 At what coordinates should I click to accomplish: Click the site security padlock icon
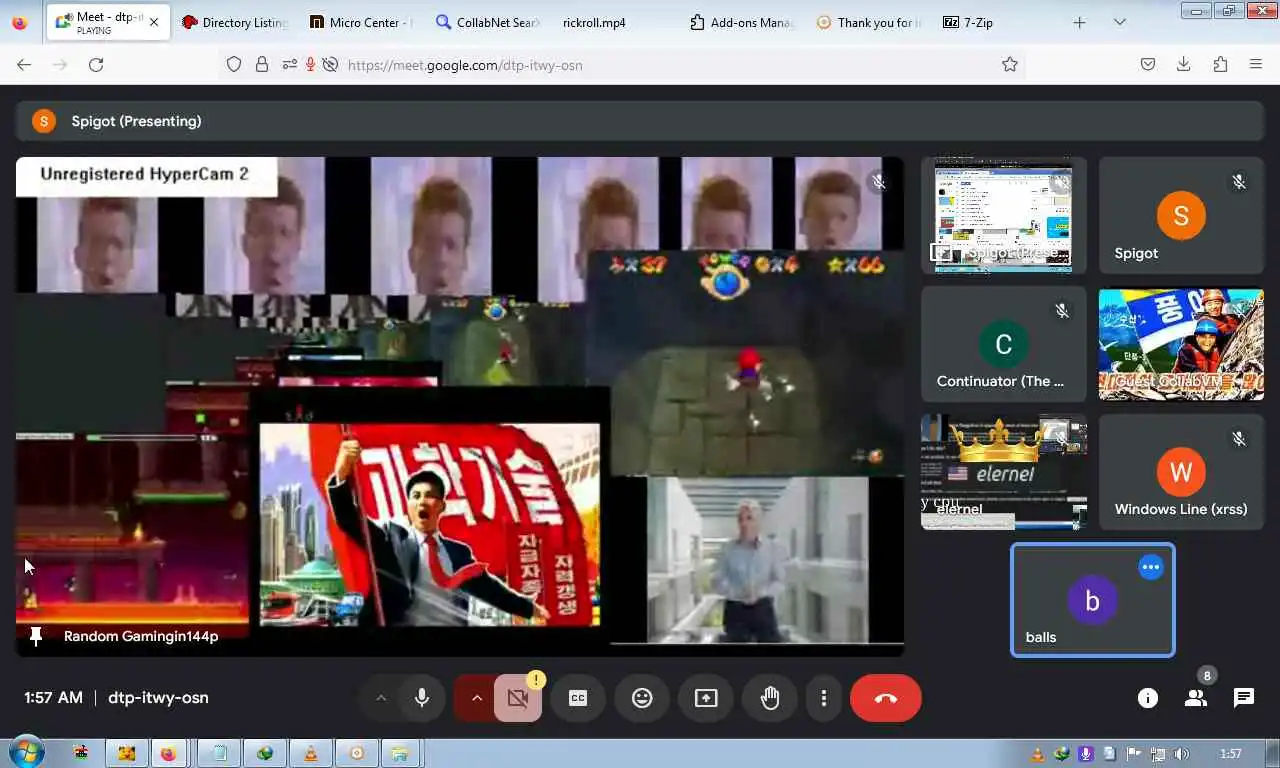[x=262, y=64]
